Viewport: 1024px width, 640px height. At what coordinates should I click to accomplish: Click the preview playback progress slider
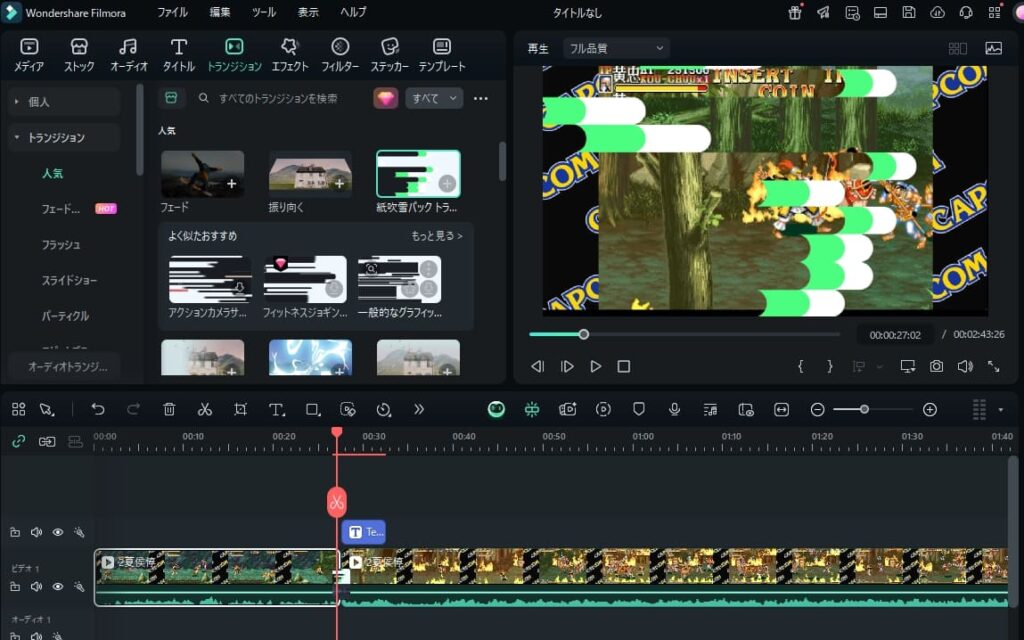pyautogui.click(x=684, y=334)
